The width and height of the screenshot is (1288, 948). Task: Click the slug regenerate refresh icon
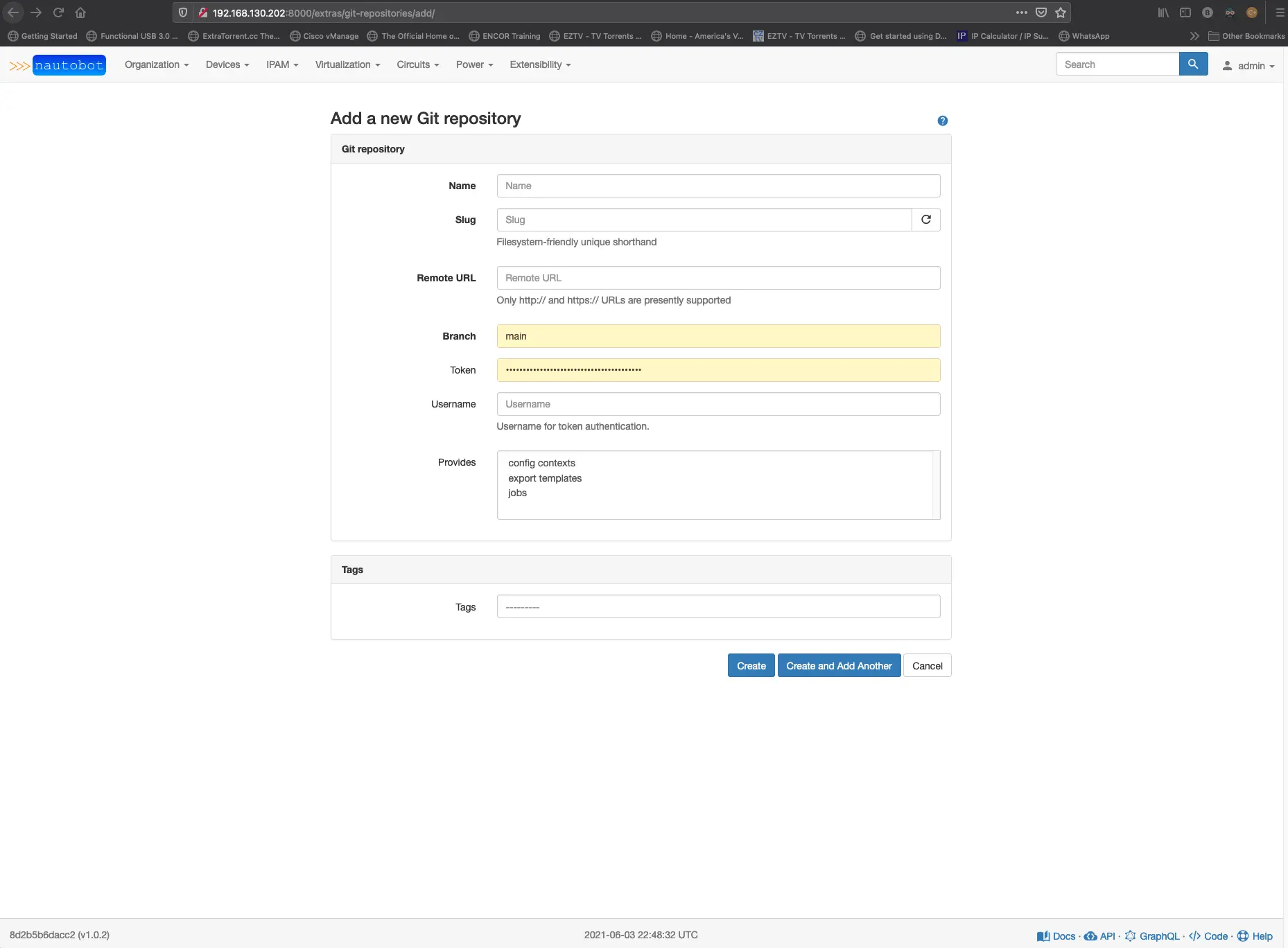pyautogui.click(x=925, y=220)
